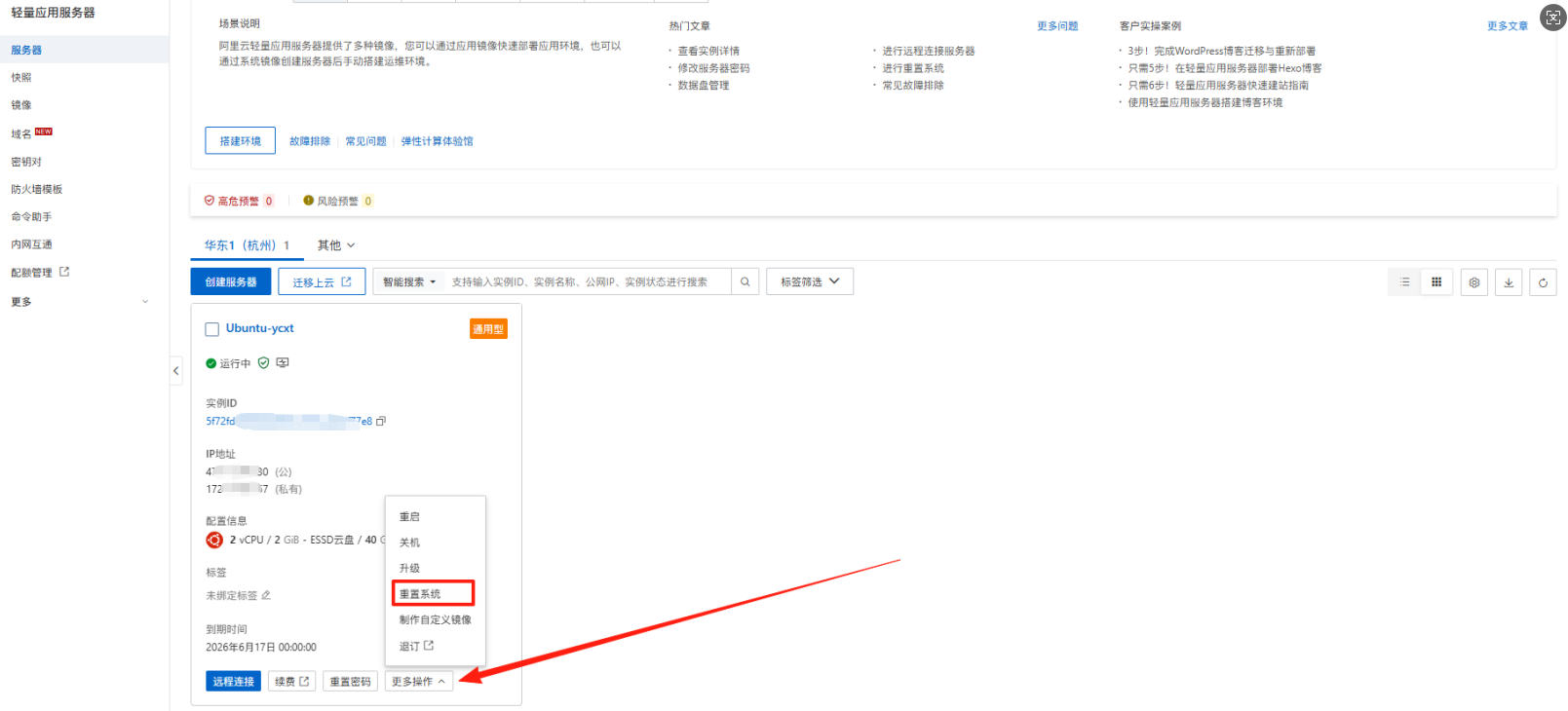This screenshot has height=711, width=1568.
Task: Select the Ubuntu-ycxt server checkbox
Action: point(212,329)
